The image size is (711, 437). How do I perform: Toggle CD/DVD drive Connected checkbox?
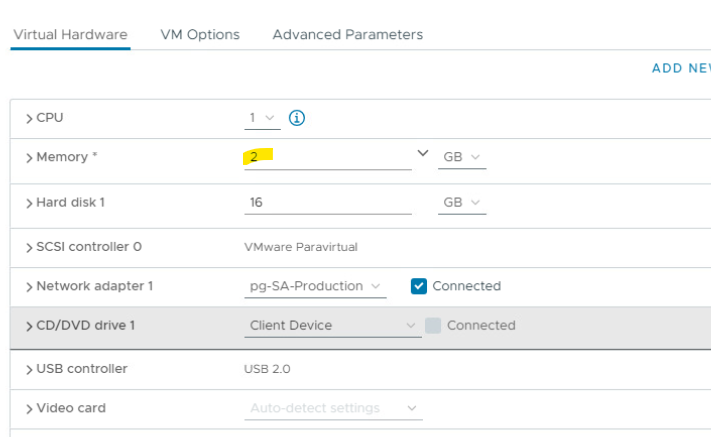pos(433,325)
